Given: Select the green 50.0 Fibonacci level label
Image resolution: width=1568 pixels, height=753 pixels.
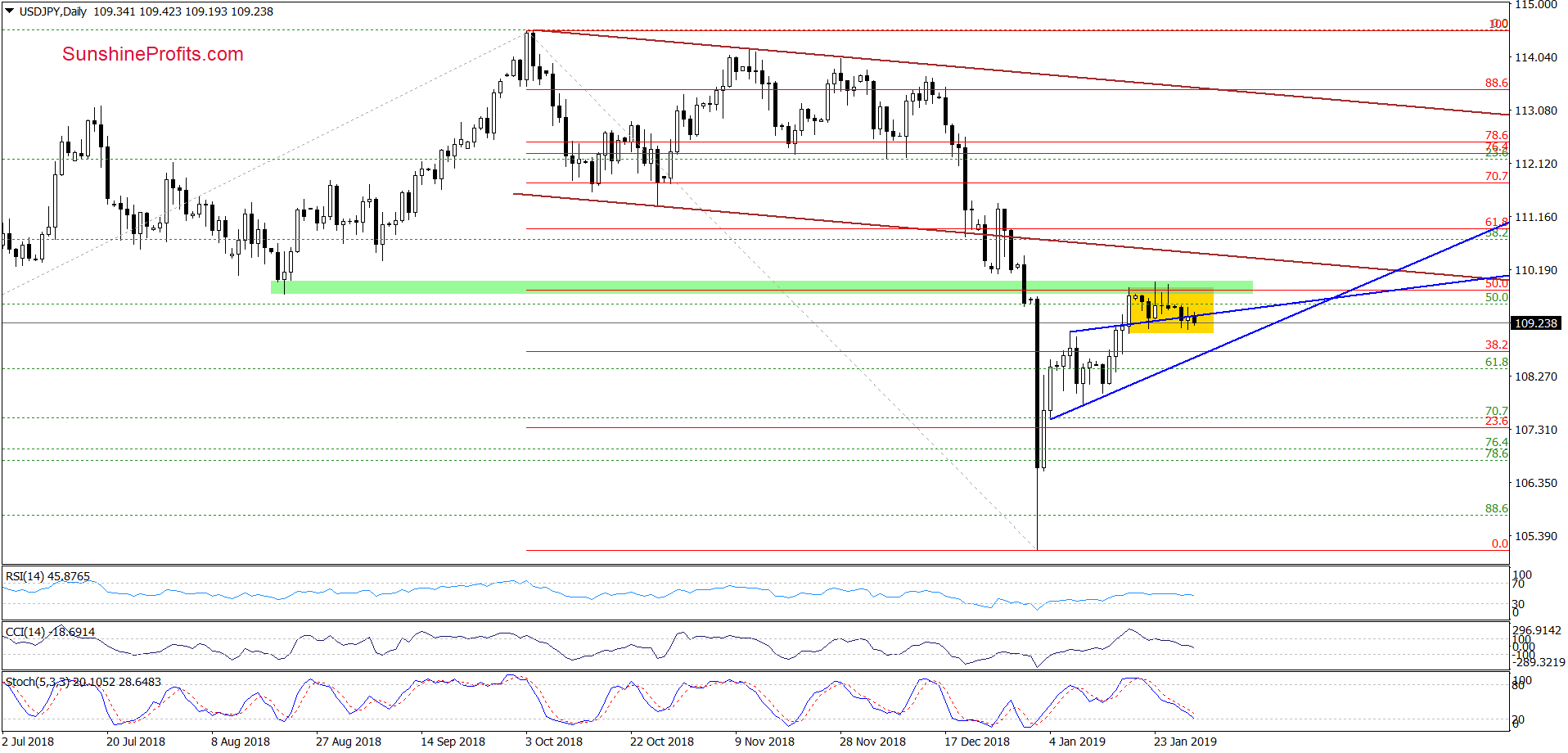Looking at the screenshot, I should click(1497, 297).
